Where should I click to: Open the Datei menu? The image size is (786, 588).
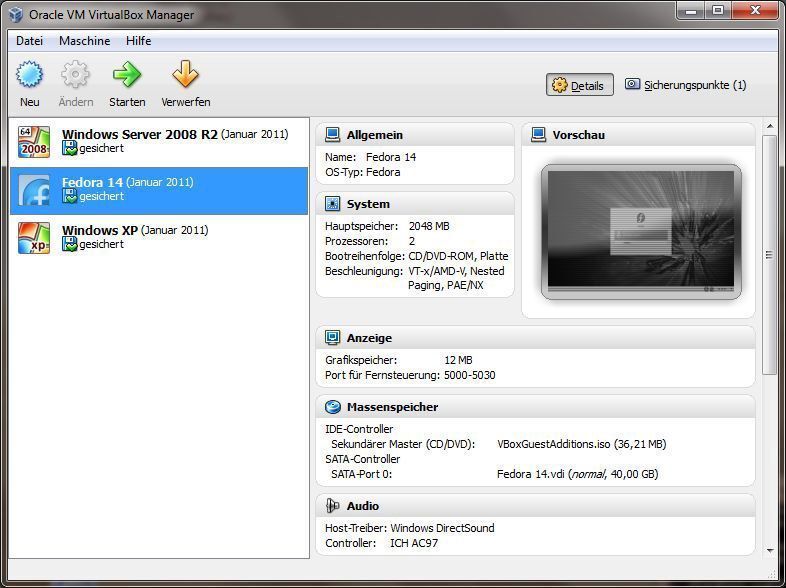click(30, 41)
